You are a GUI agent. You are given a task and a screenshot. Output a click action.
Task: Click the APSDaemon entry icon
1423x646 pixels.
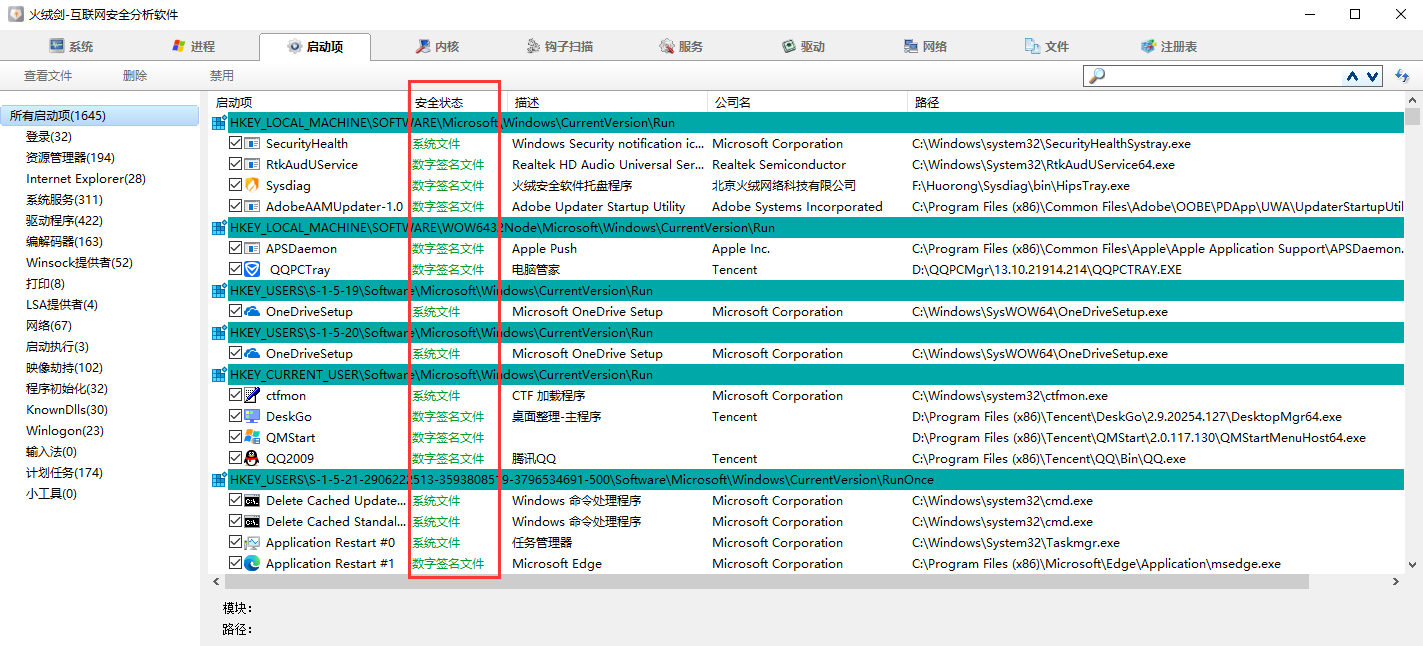[252, 249]
